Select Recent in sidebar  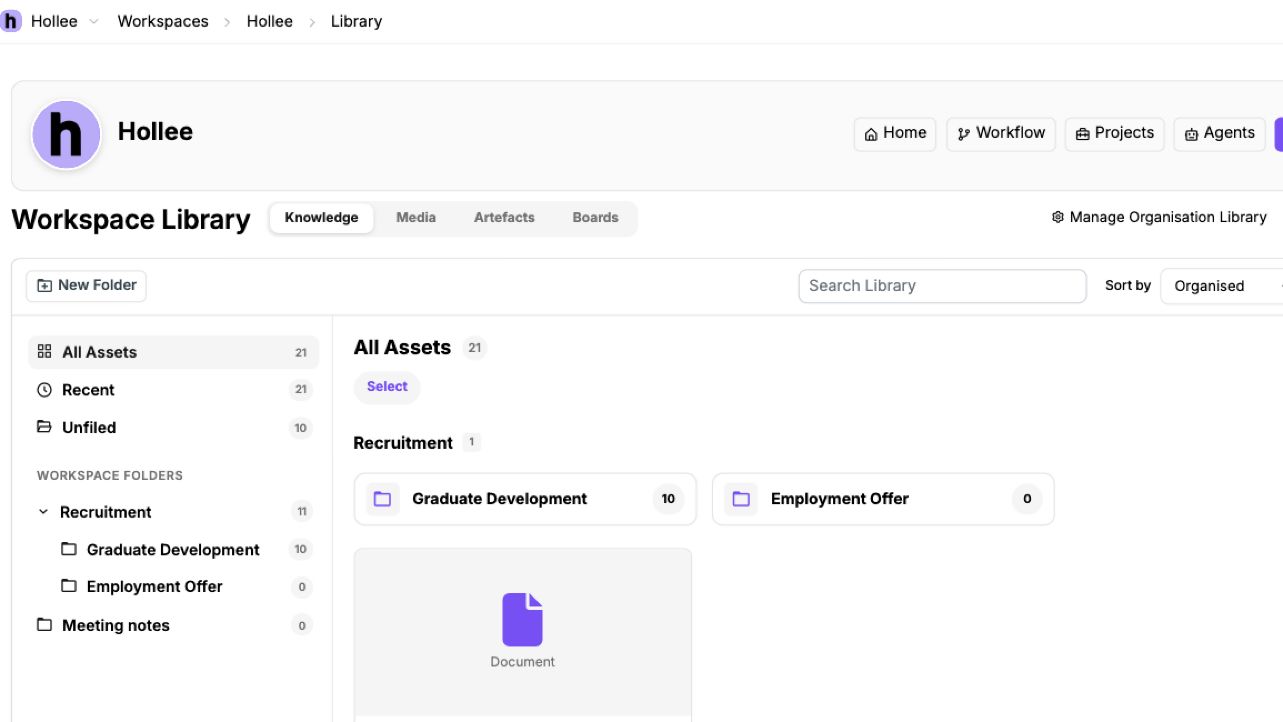[173, 390]
